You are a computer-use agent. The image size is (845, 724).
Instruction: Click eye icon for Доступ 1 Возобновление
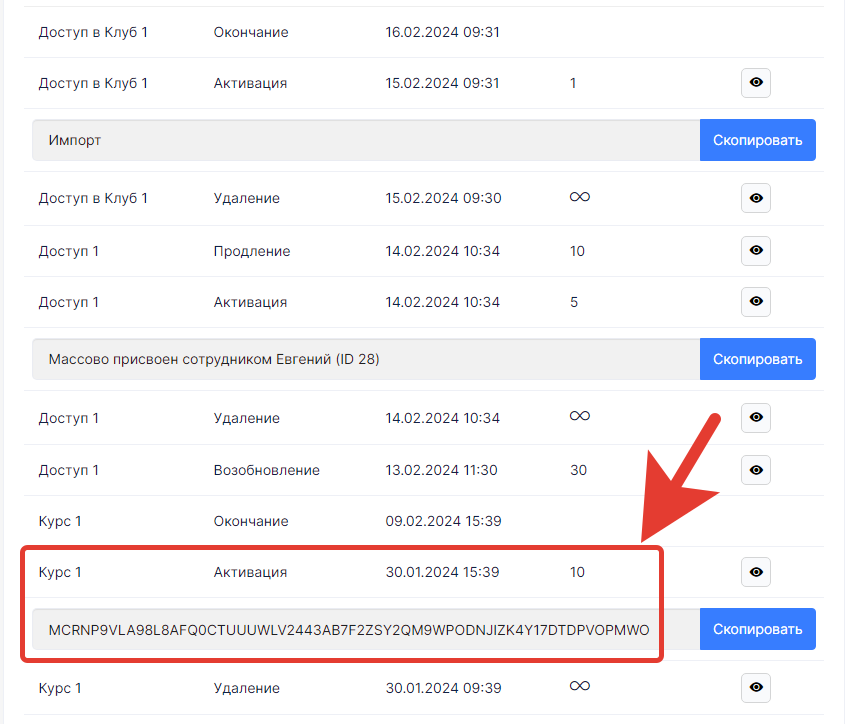point(755,470)
